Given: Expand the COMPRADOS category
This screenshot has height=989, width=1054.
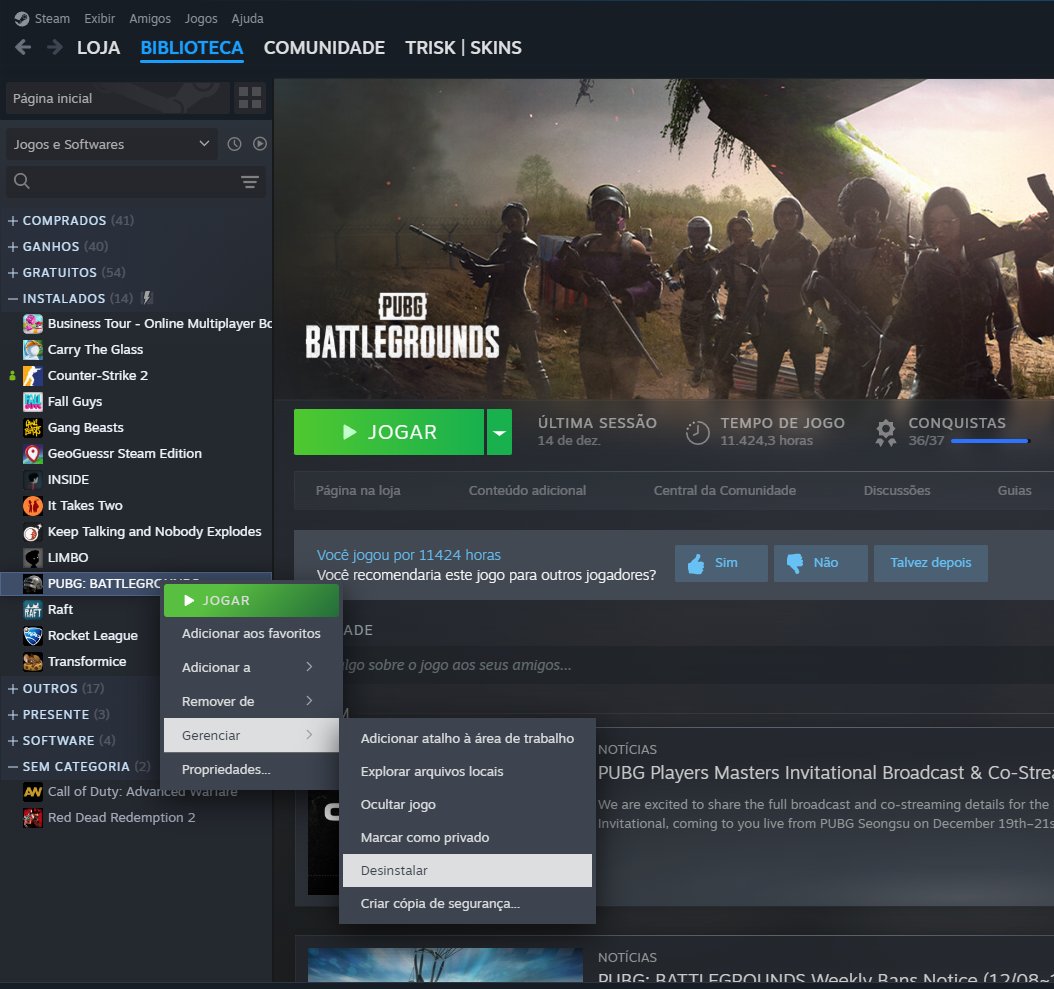Looking at the screenshot, I should tap(13, 221).
